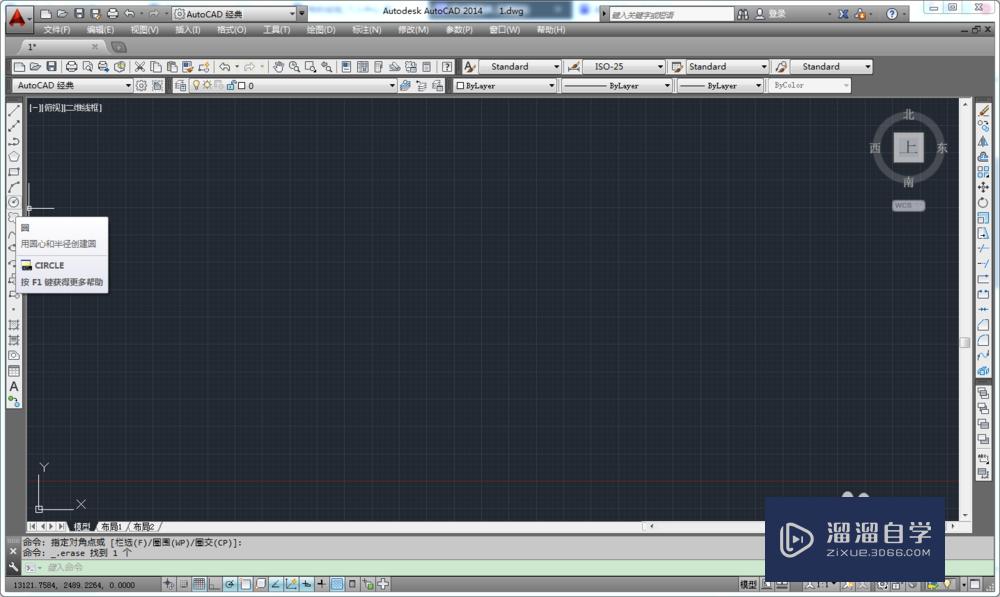Click the Plot printer icon in standard toolbar
This screenshot has width=1000, height=597.
click(x=71, y=66)
